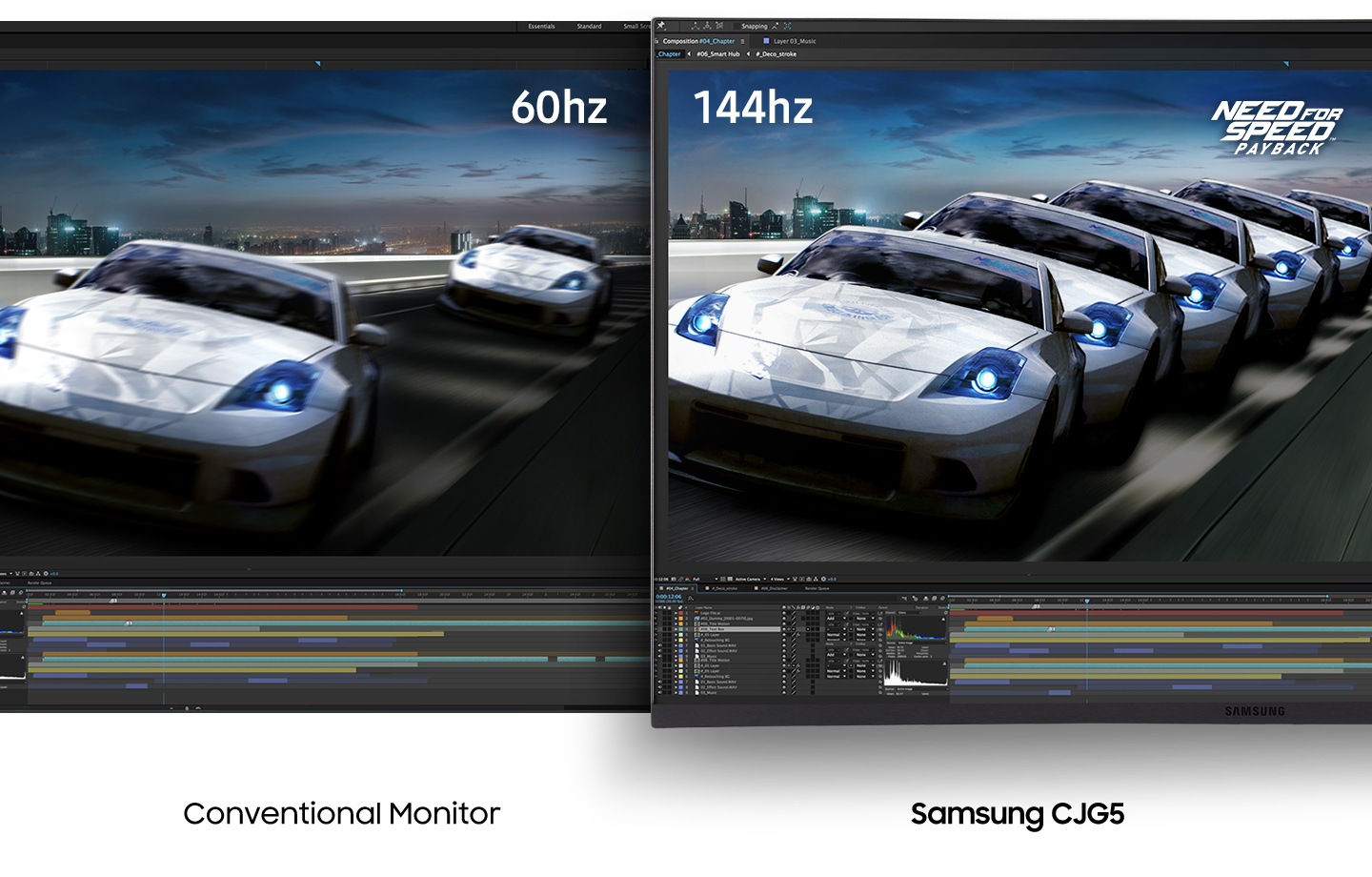
Task: Click the search icon in the timeline panel
Action: (693, 600)
